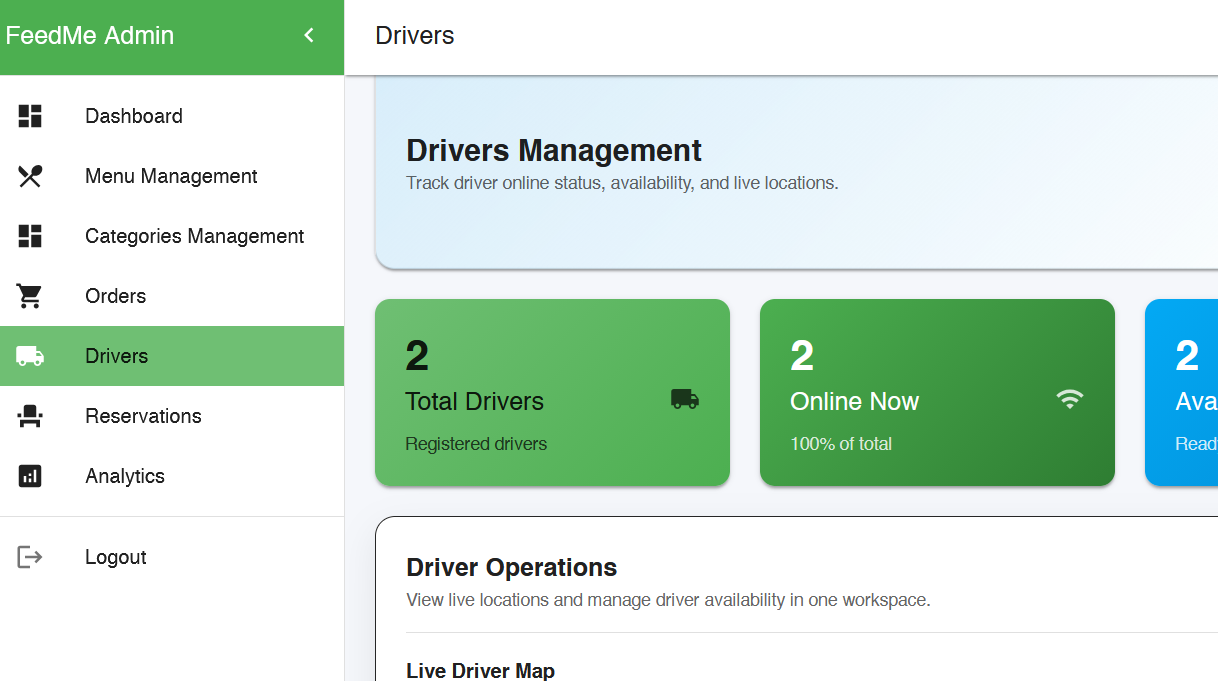Image resolution: width=1218 pixels, height=681 pixels.
Task: Click the partially visible blue Available card
Action: [1182, 392]
